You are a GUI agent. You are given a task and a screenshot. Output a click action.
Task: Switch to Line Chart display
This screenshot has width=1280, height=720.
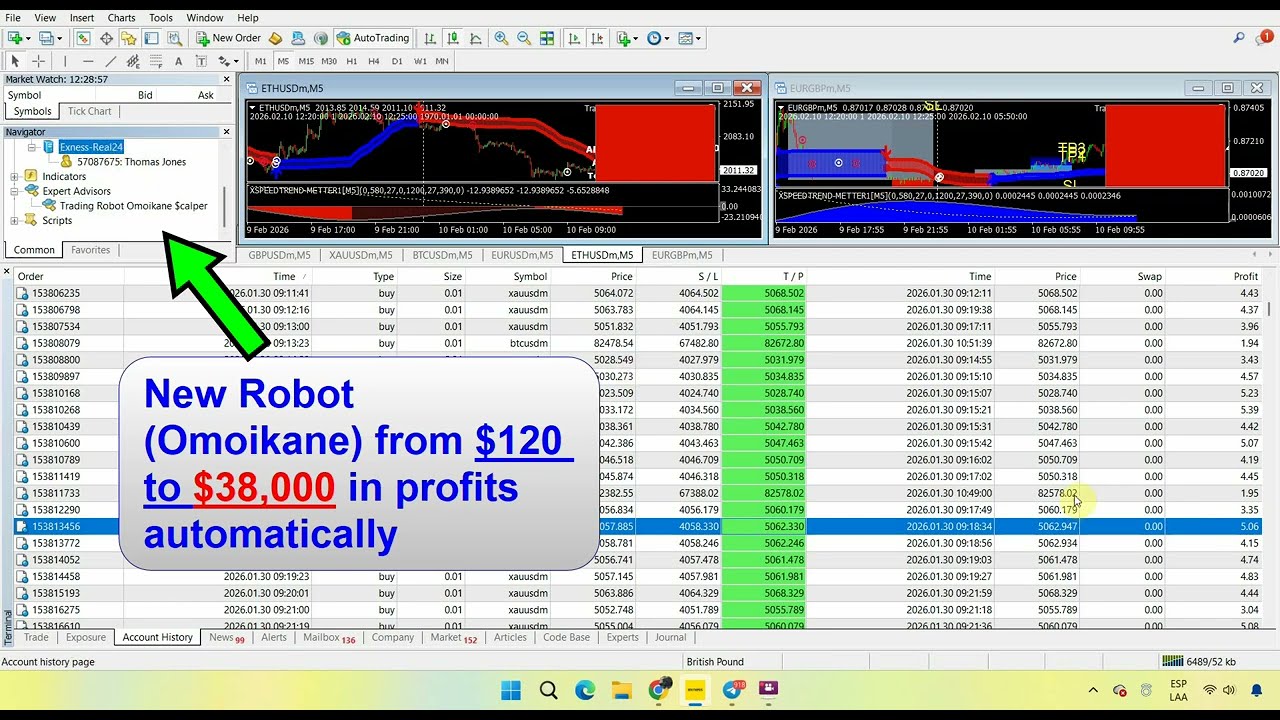tap(476, 38)
